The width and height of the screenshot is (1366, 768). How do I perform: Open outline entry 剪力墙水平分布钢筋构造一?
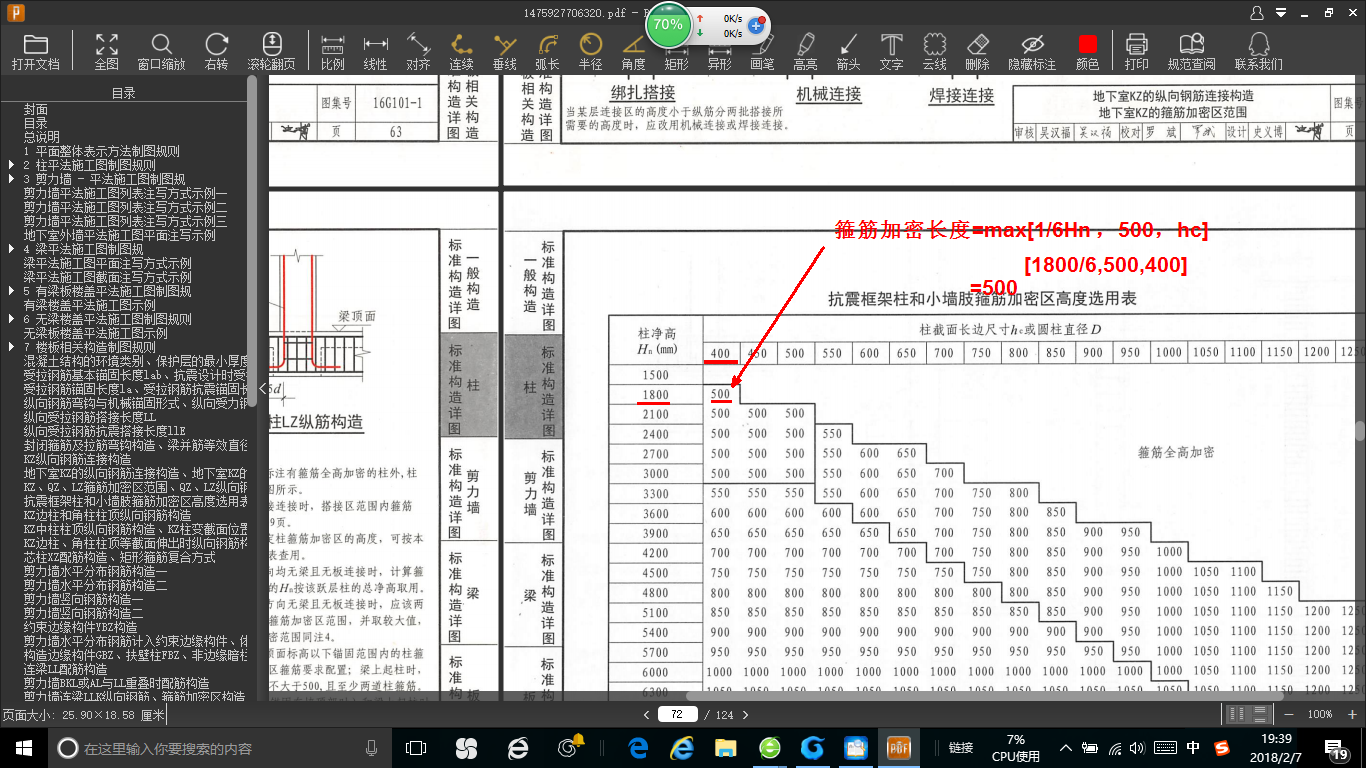[96, 571]
